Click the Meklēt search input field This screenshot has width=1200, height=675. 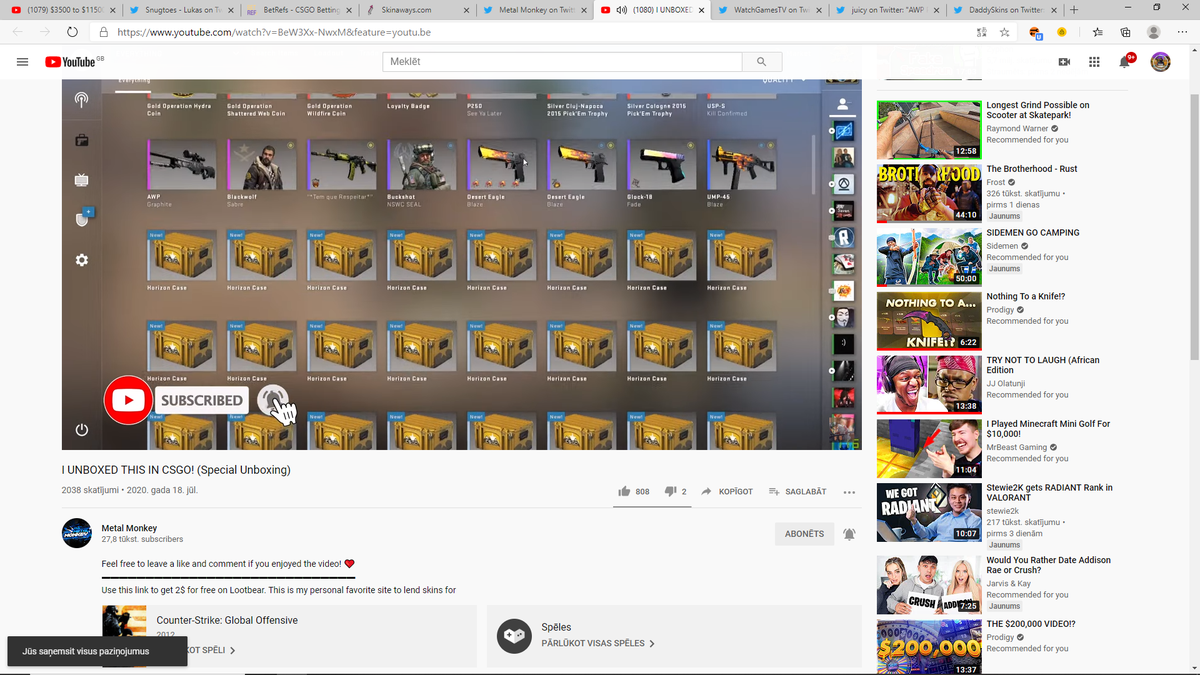coord(562,62)
